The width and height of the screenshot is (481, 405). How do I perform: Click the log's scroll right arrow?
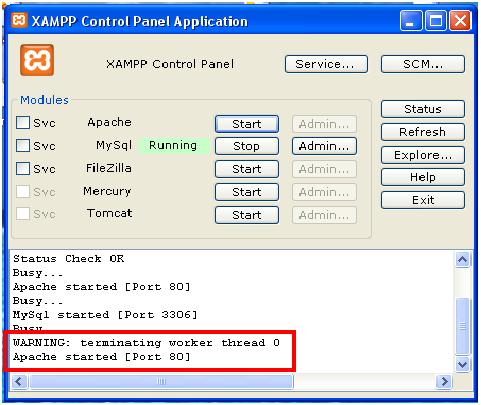pos(444,381)
